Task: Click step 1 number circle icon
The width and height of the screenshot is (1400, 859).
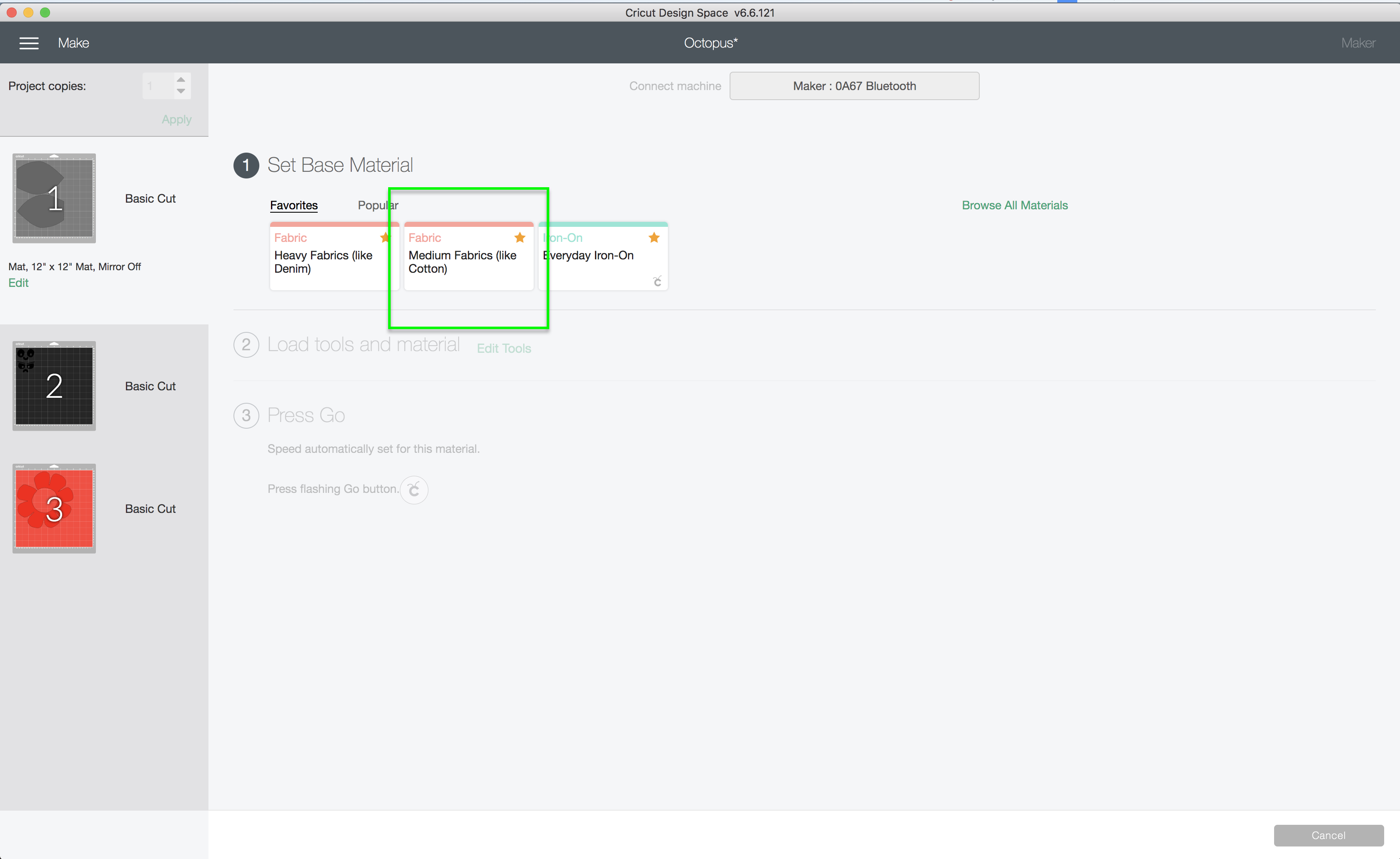Action: pos(246,165)
